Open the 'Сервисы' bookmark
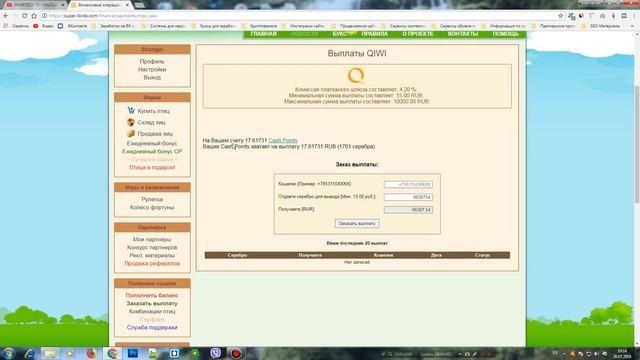640x360 pixels. coord(16,26)
